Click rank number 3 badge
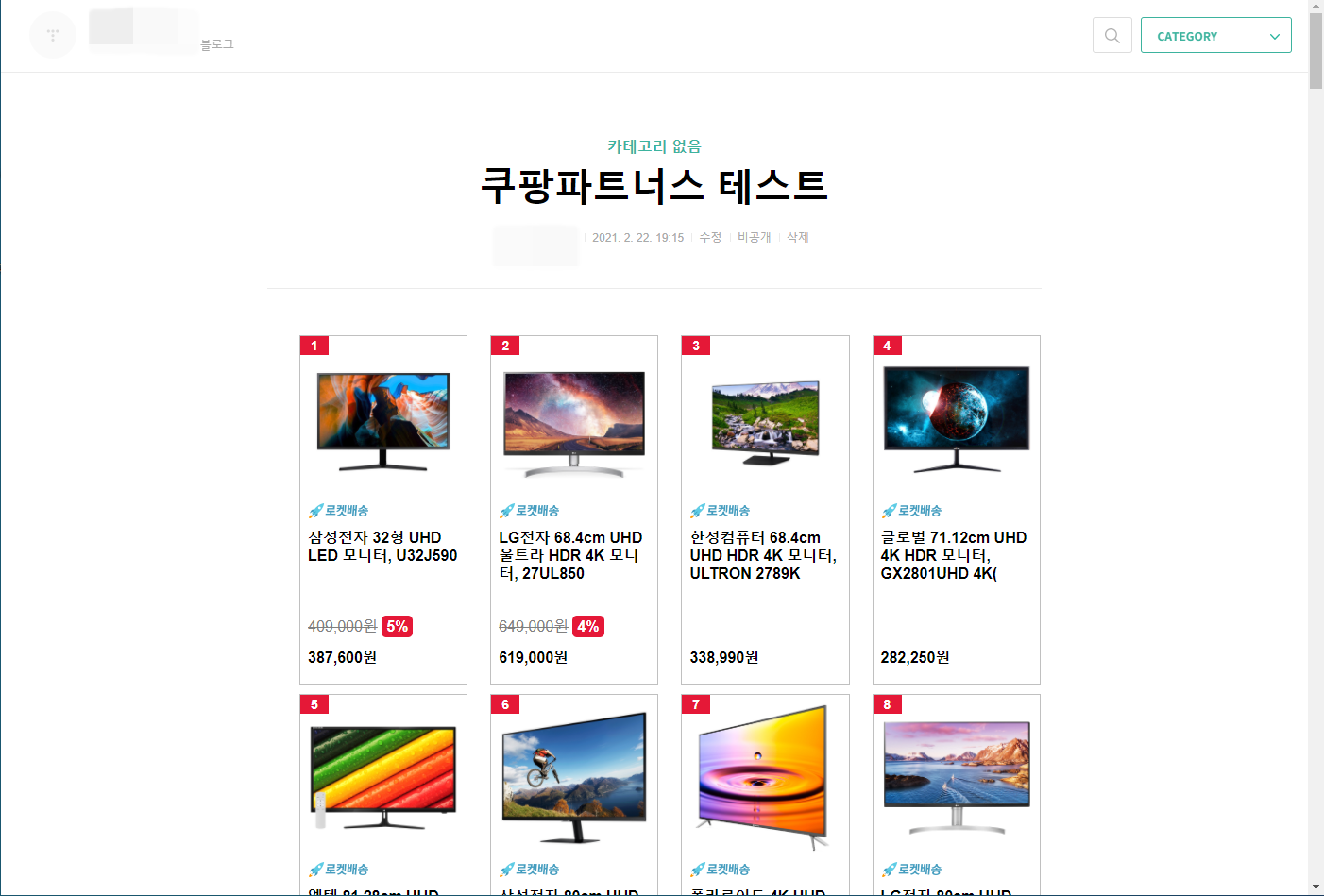 coord(696,346)
